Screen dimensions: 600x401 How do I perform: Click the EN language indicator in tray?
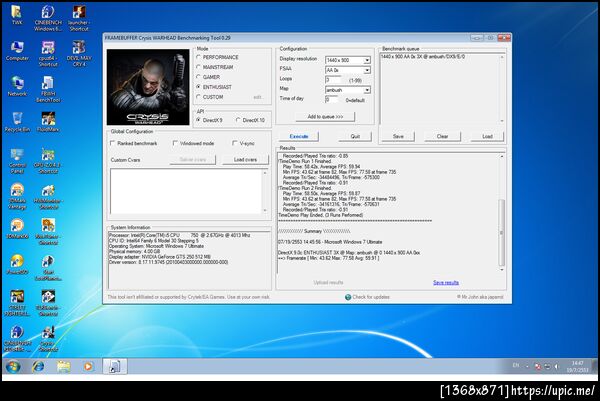click(x=516, y=365)
